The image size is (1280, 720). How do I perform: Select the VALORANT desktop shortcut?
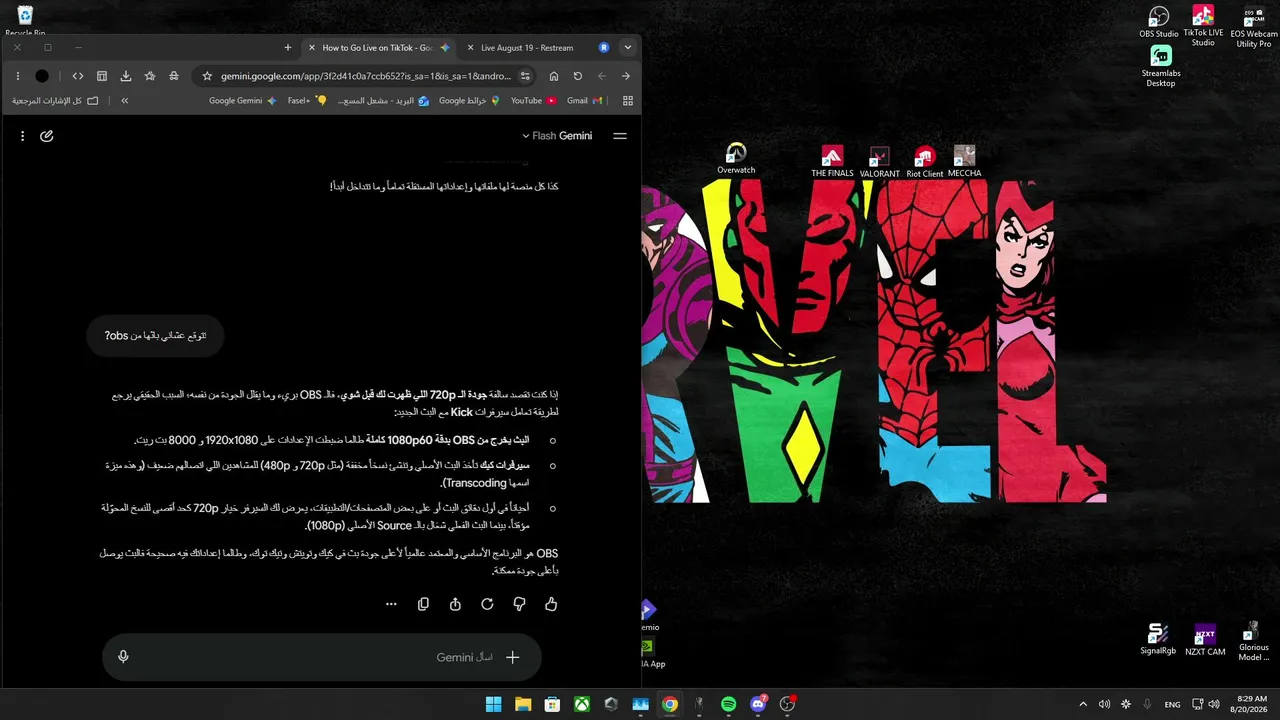(880, 162)
